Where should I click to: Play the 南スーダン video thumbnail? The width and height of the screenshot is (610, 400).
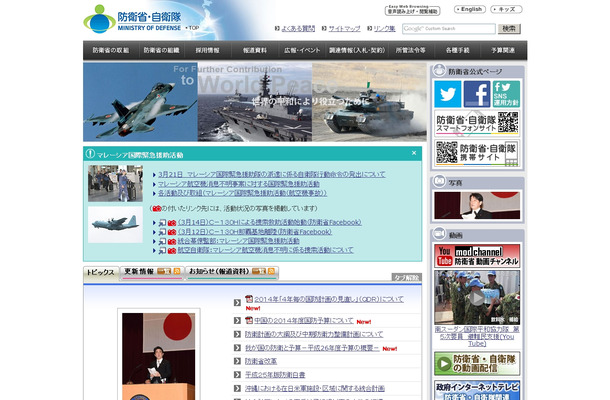(x=477, y=298)
